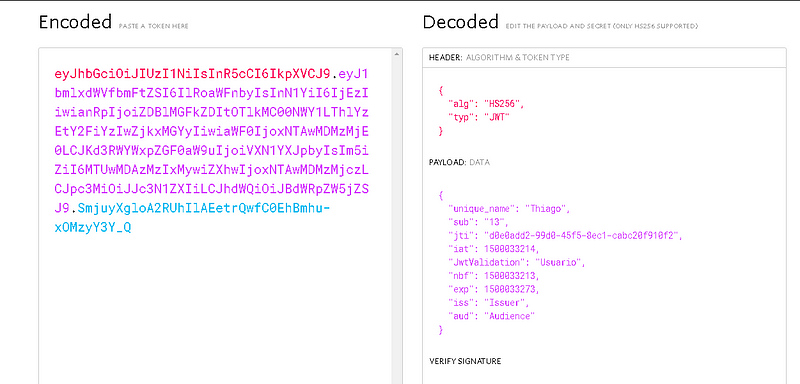Click the VERIFY SIGNATURE section label
This screenshot has width=800, height=384.
[x=465, y=361]
